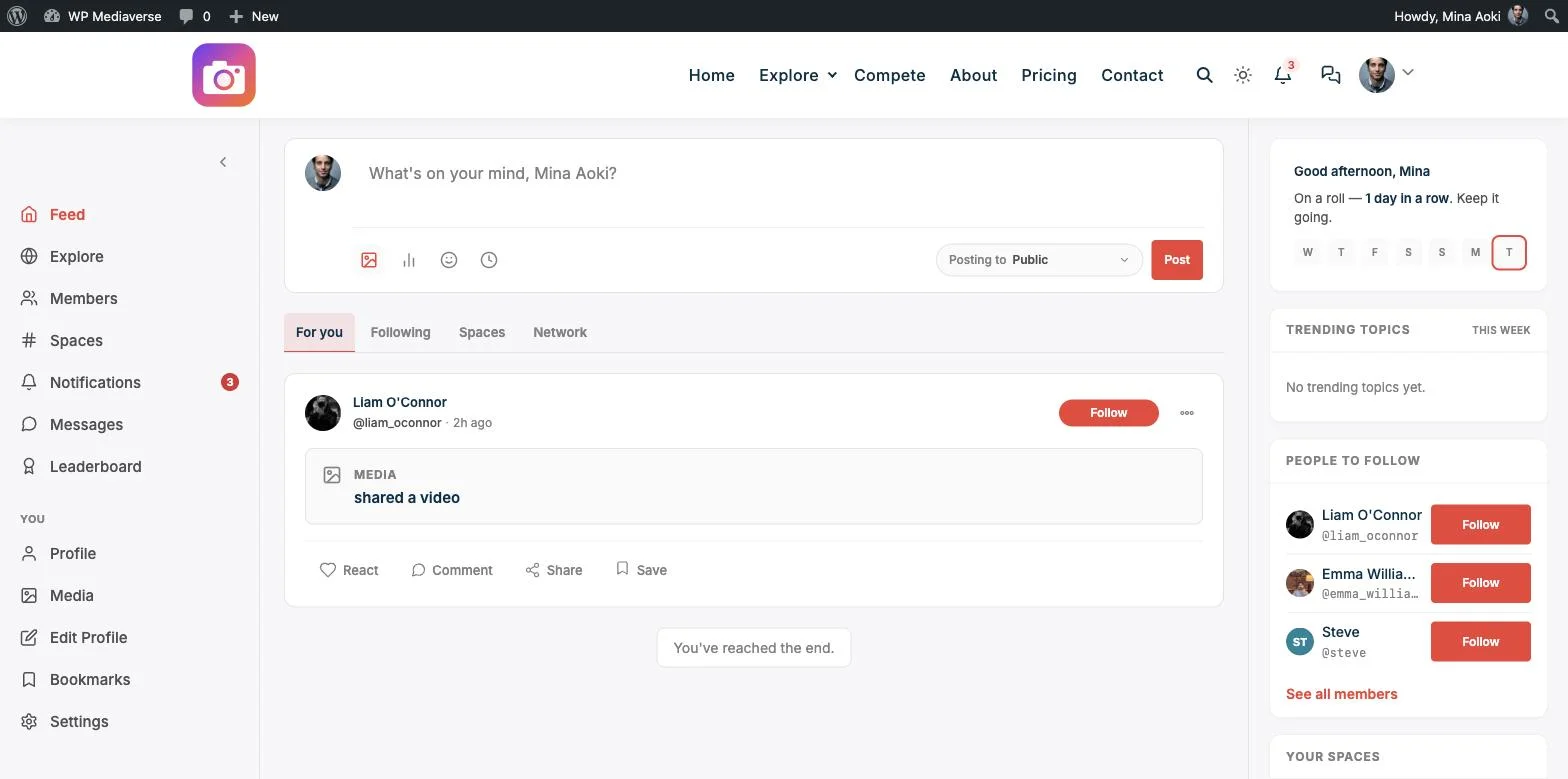Open the shared a video media card
This screenshot has width=1568, height=779.
coord(754,486)
